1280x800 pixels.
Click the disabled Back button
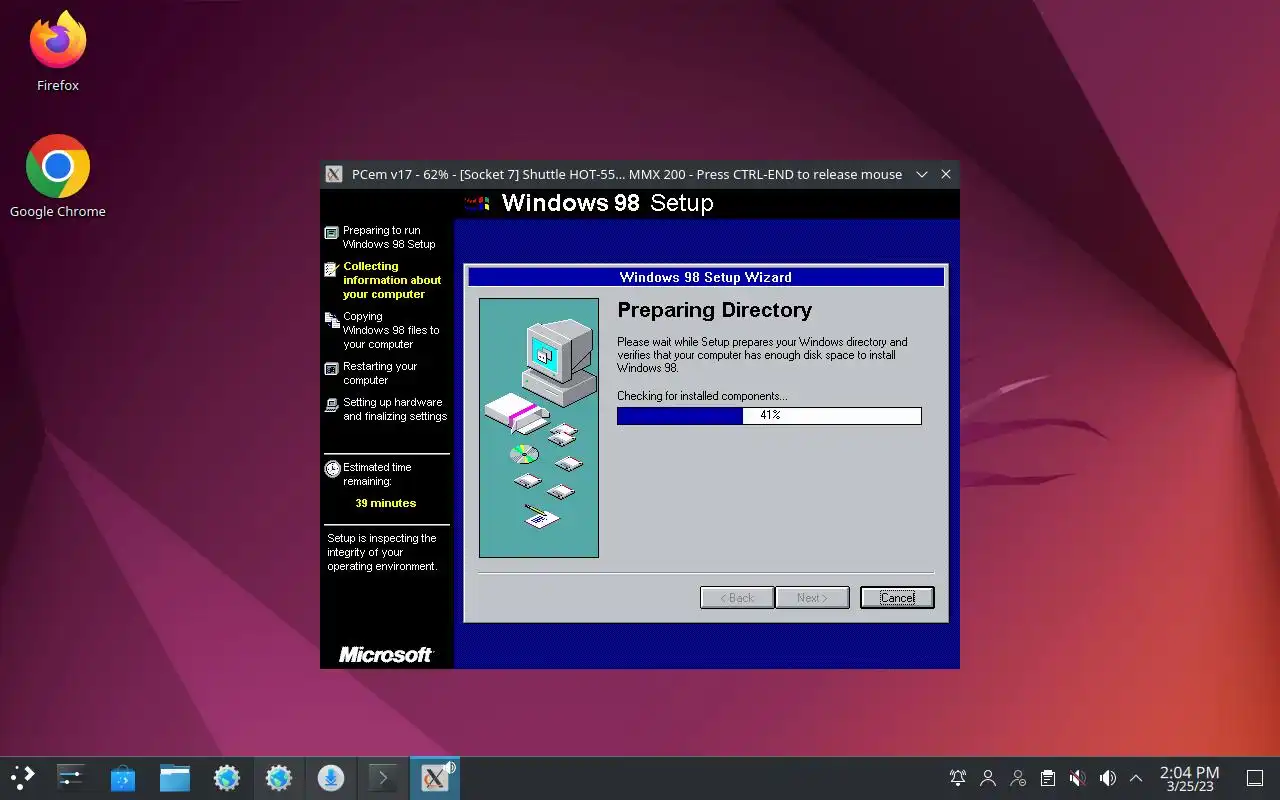[x=737, y=598]
